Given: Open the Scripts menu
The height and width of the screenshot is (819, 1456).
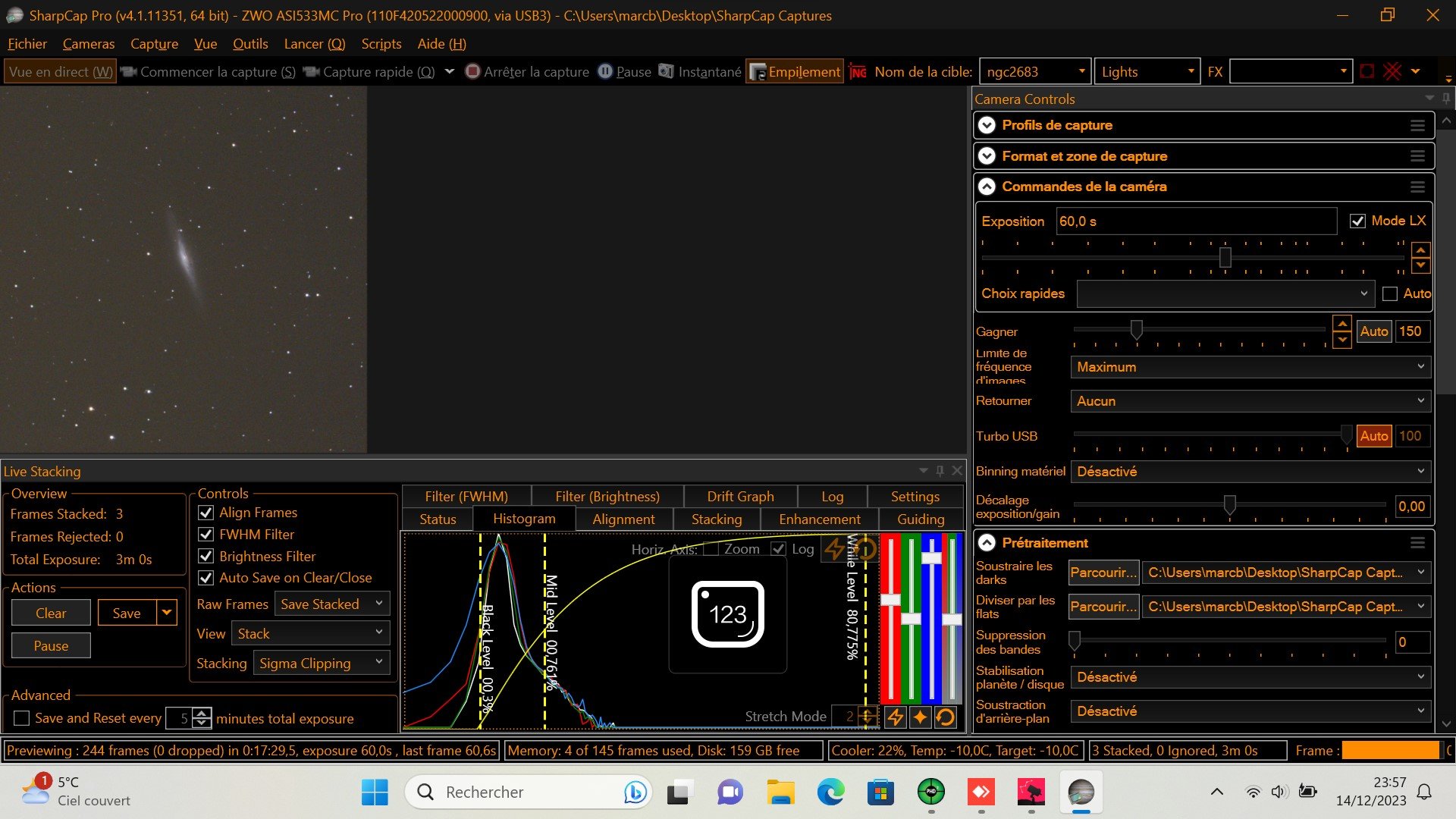Looking at the screenshot, I should (x=381, y=44).
